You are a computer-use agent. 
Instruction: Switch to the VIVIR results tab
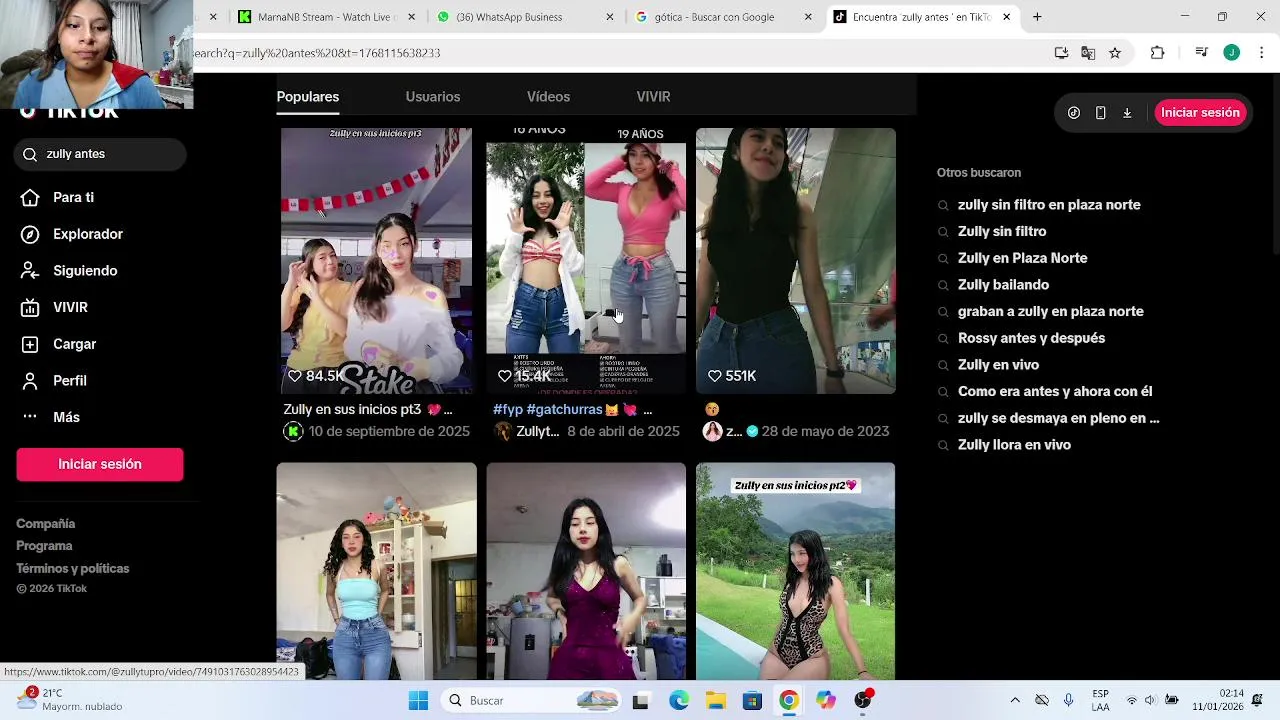pyautogui.click(x=653, y=97)
